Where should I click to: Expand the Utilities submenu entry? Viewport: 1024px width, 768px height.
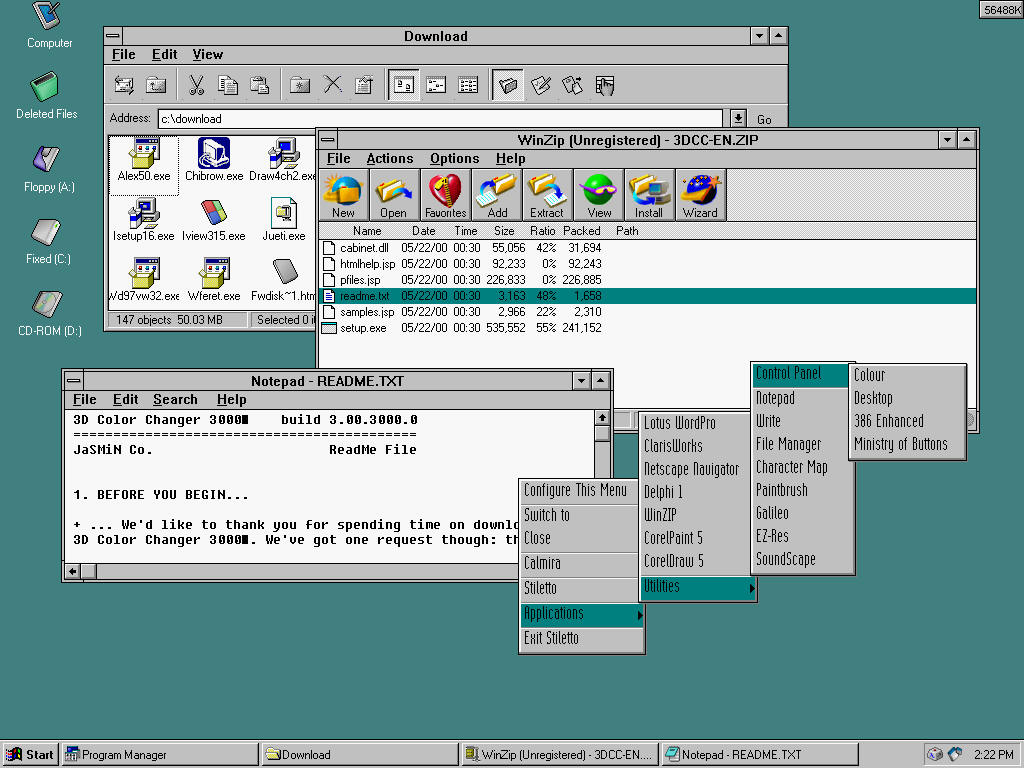(x=697, y=587)
